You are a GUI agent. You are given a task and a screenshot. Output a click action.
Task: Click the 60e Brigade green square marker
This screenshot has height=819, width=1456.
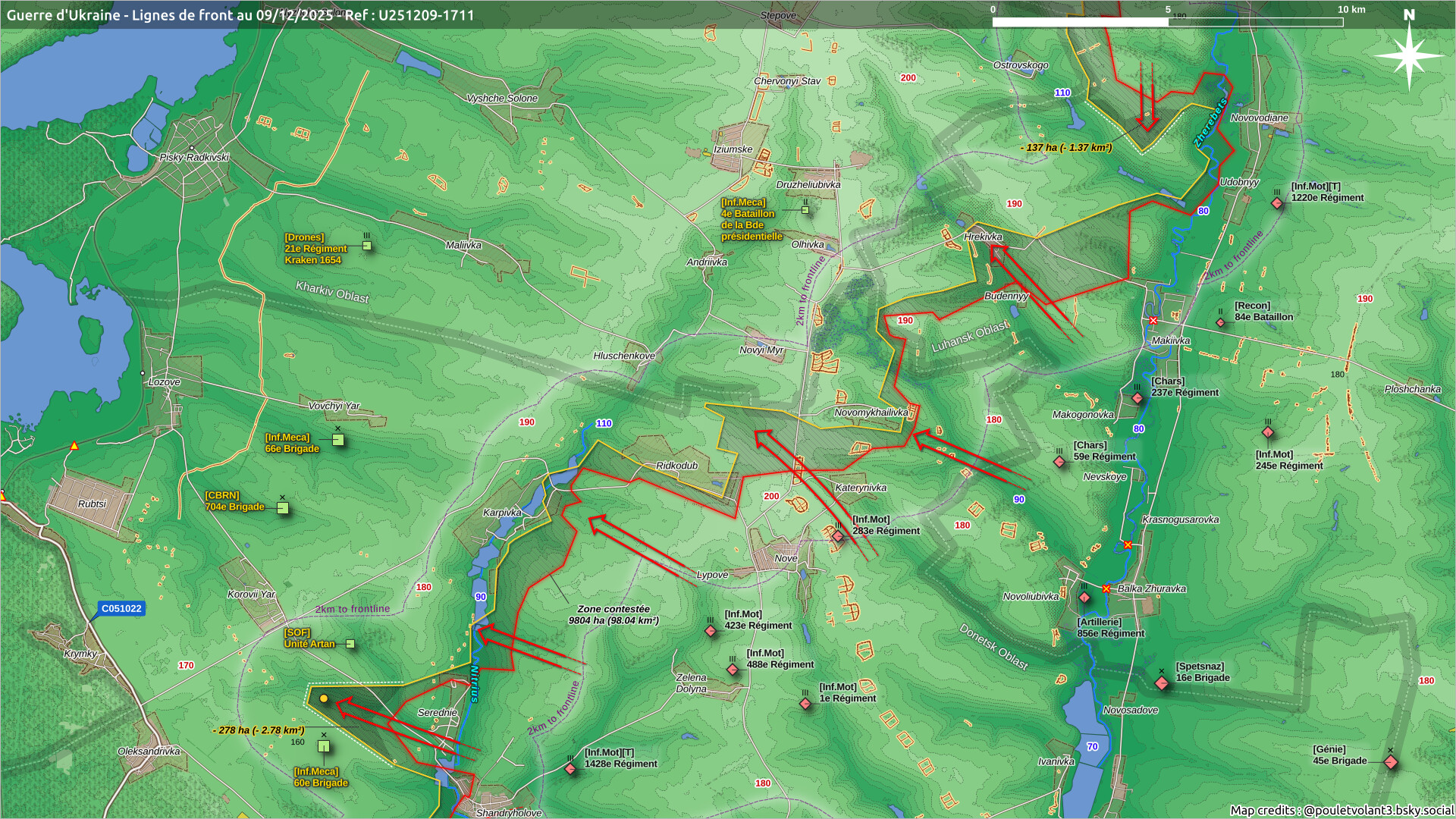(x=324, y=747)
